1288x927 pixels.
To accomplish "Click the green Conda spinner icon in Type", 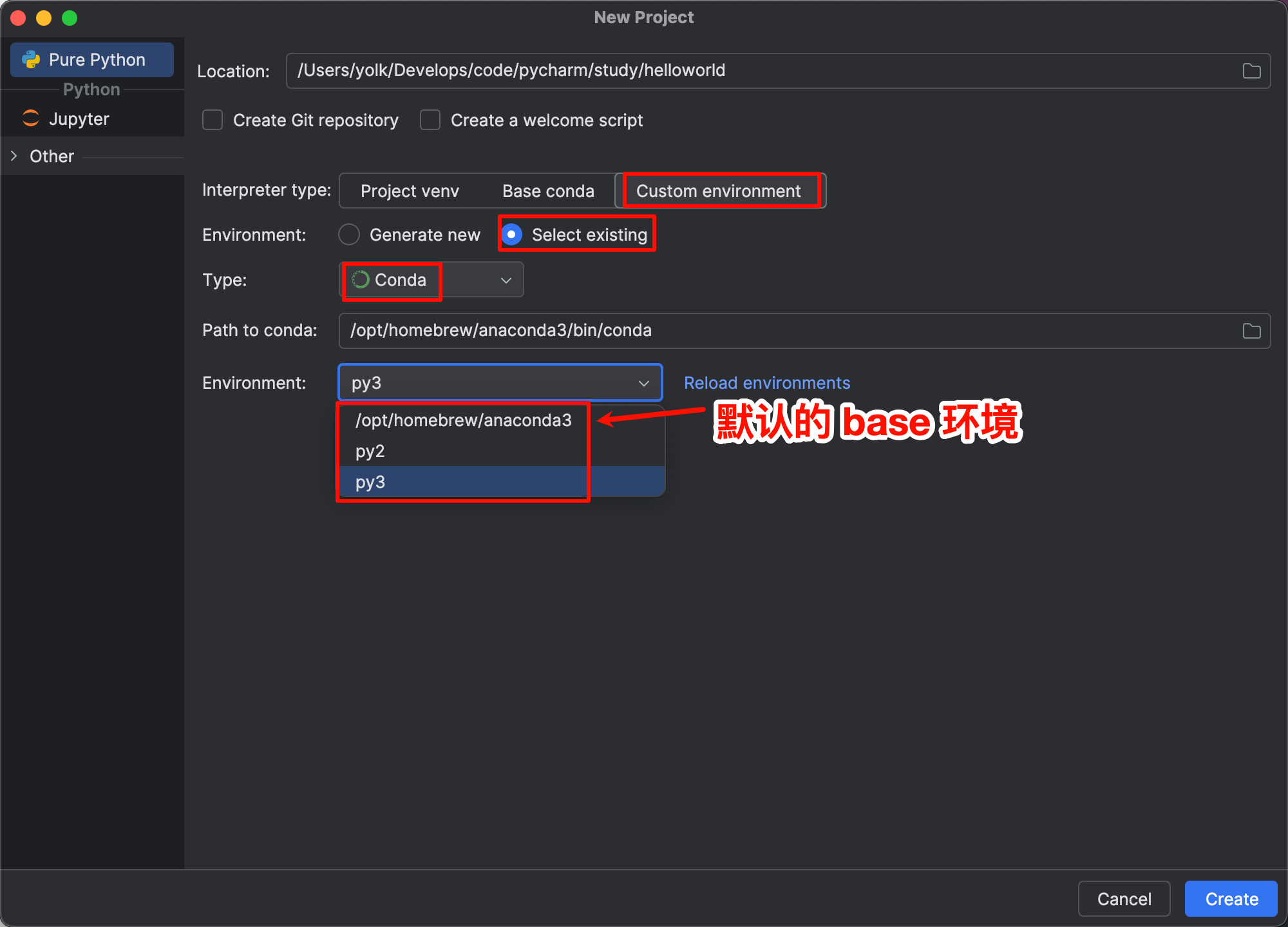I will coord(361,279).
